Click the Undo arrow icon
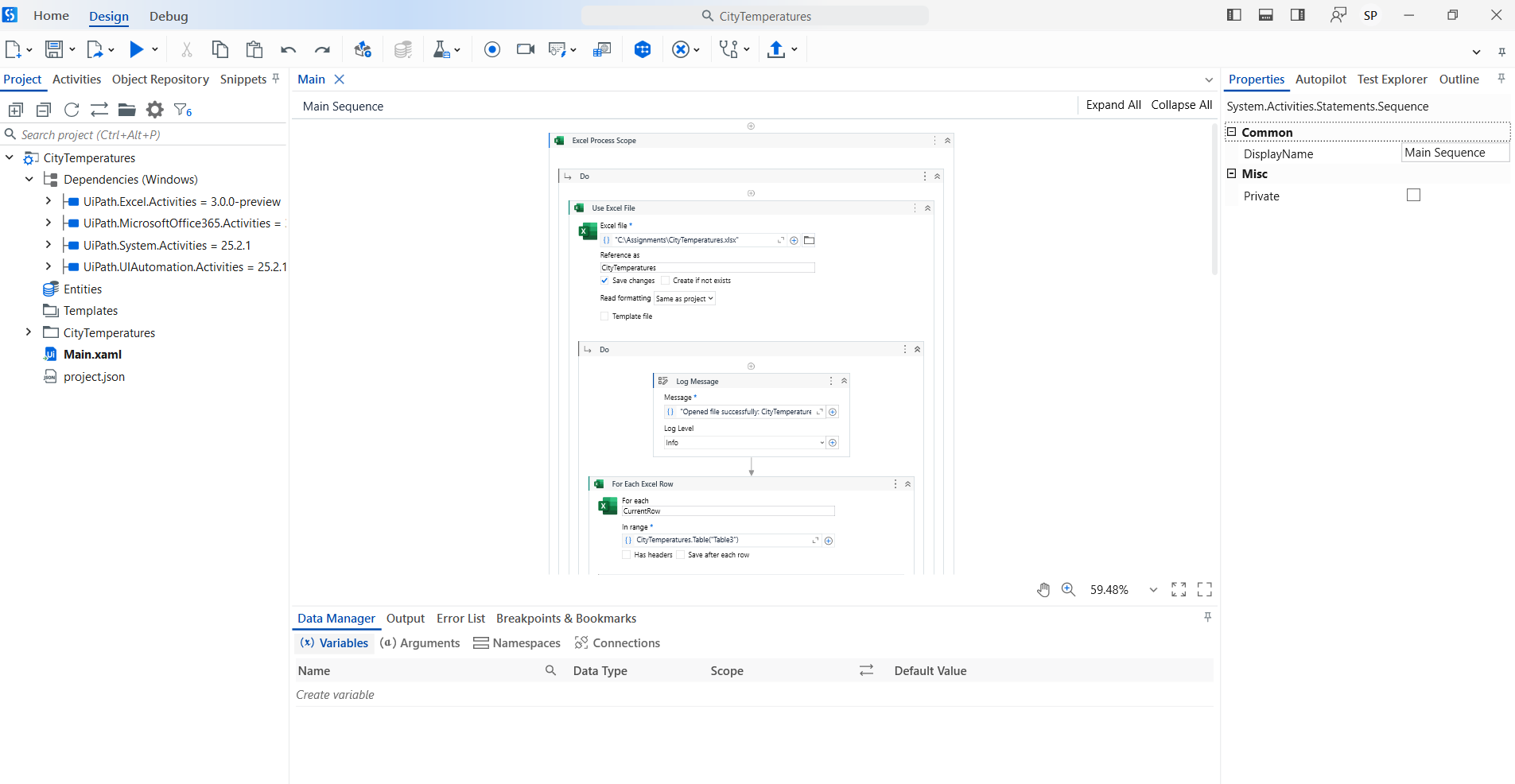The image size is (1515, 784). coord(288,50)
